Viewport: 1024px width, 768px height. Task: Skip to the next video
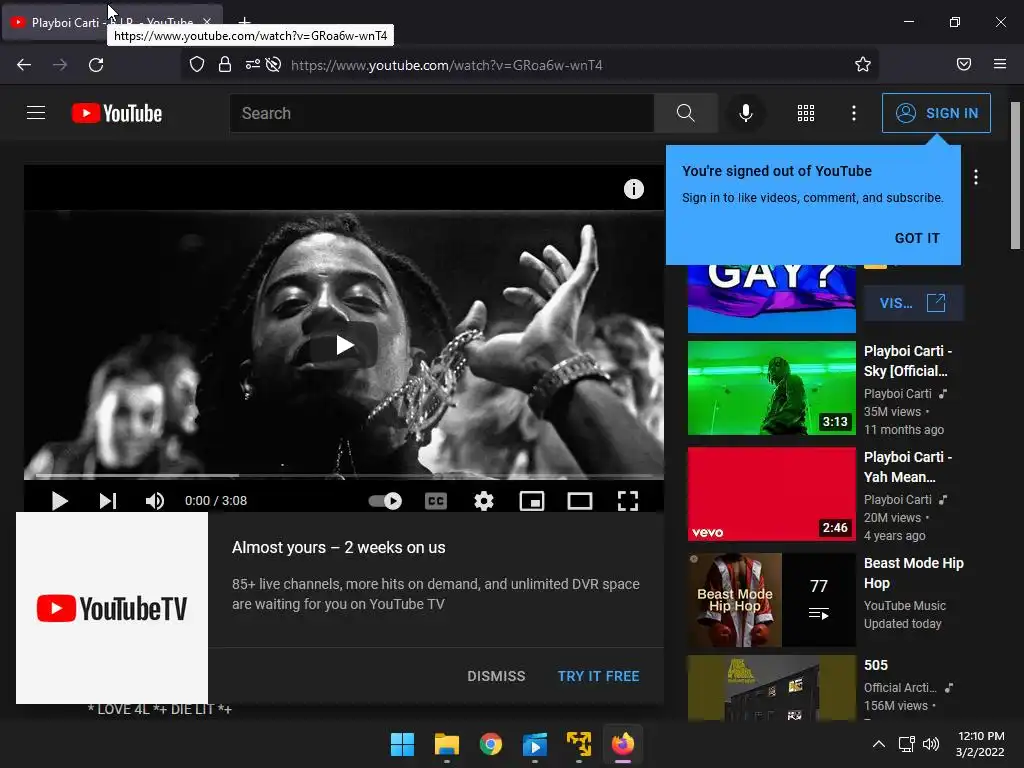(108, 501)
